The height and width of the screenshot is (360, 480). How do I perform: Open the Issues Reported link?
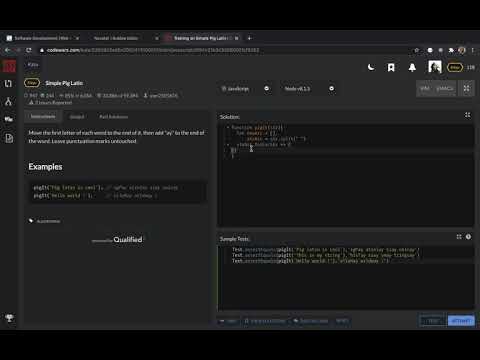51,103
